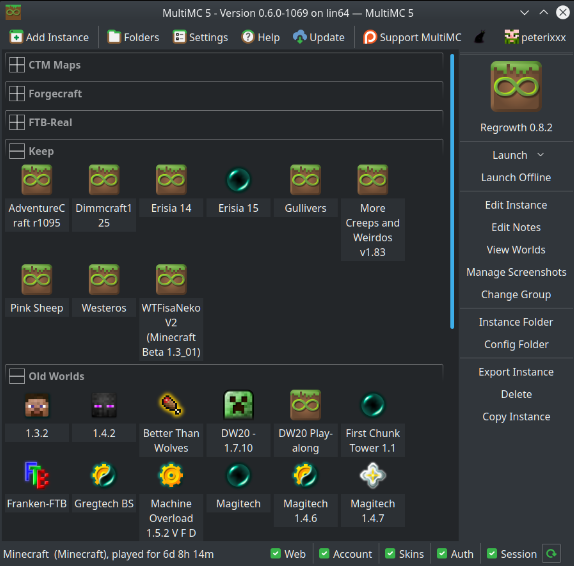Click the Add Instance toolbar button
Image resolution: width=574 pixels, height=566 pixels.
(x=49, y=37)
